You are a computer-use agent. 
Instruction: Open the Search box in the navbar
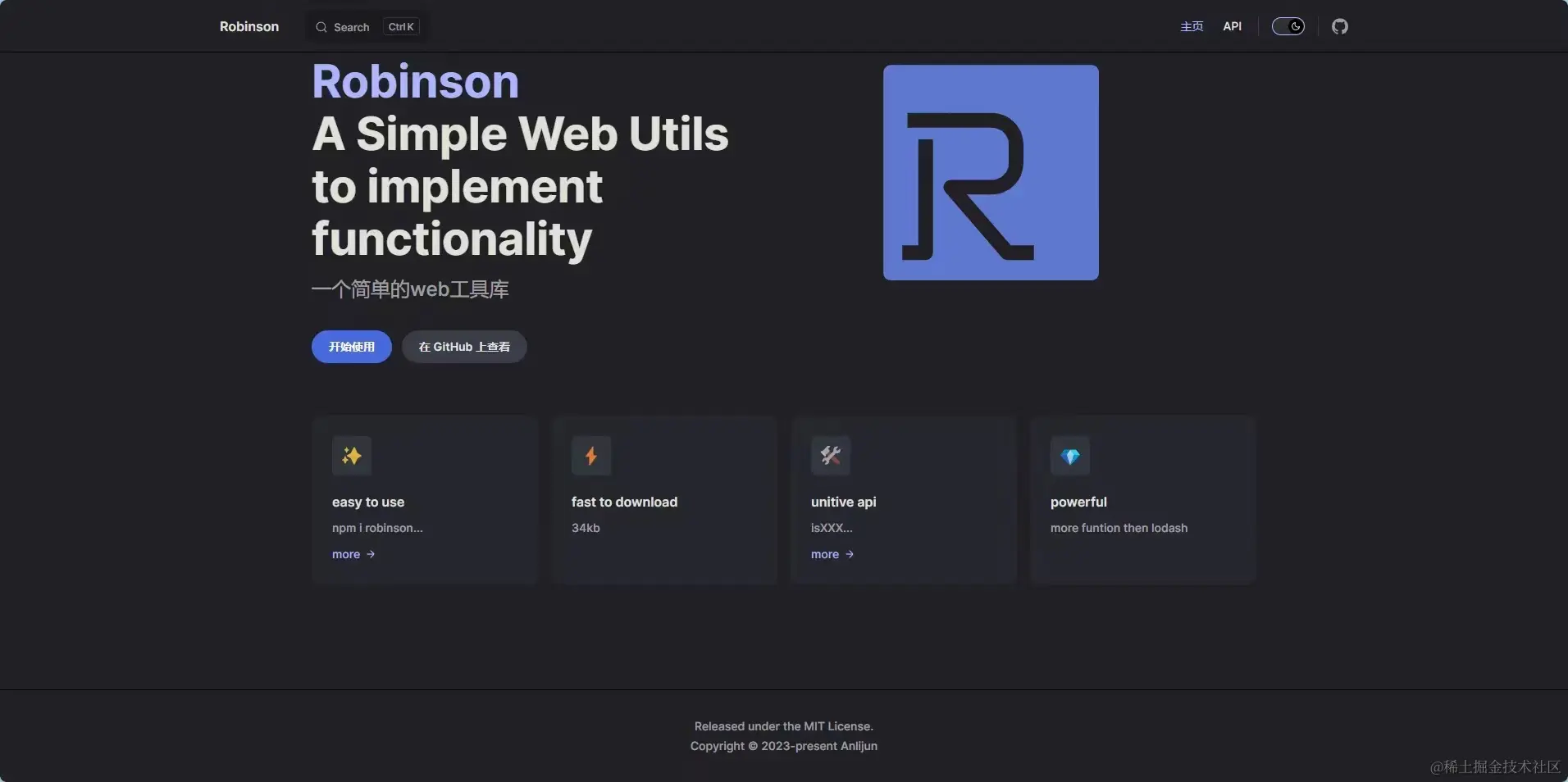coord(366,27)
